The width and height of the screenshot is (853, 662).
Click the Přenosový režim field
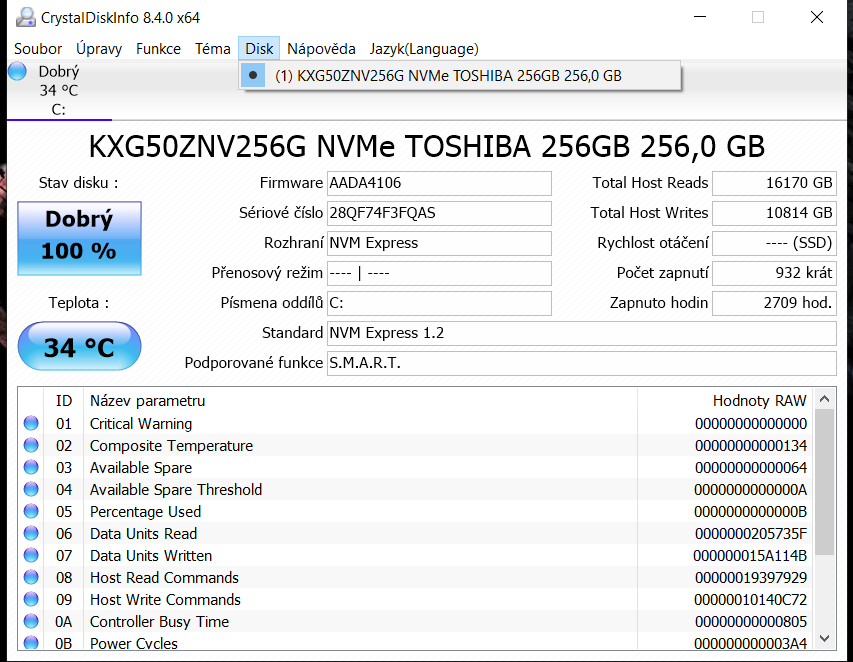[x=439, y=273]
